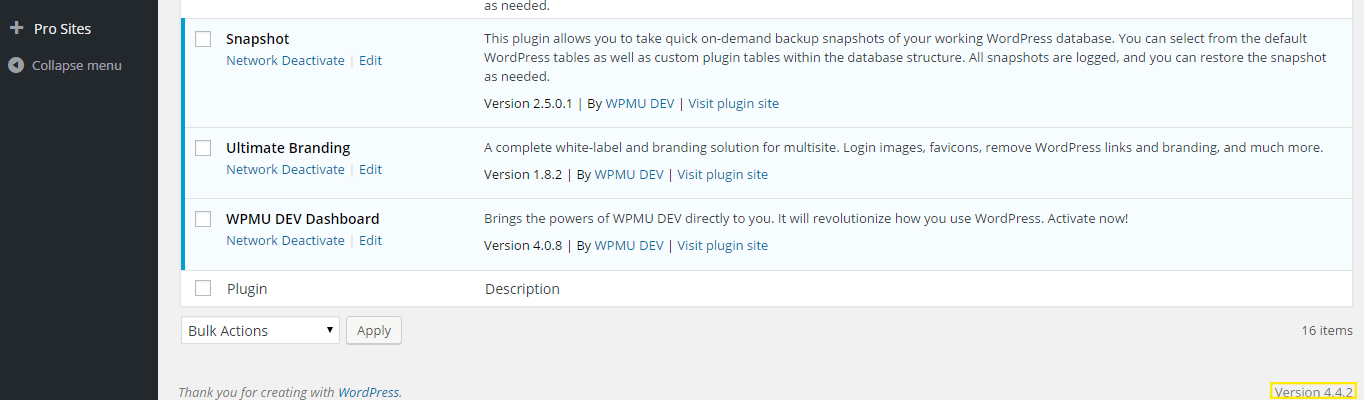Image resolution: width=1364 pixels, height=400 pixels.
Task: Select the Ultimate Branding plugin checkbox
Action: click(203, 148)
